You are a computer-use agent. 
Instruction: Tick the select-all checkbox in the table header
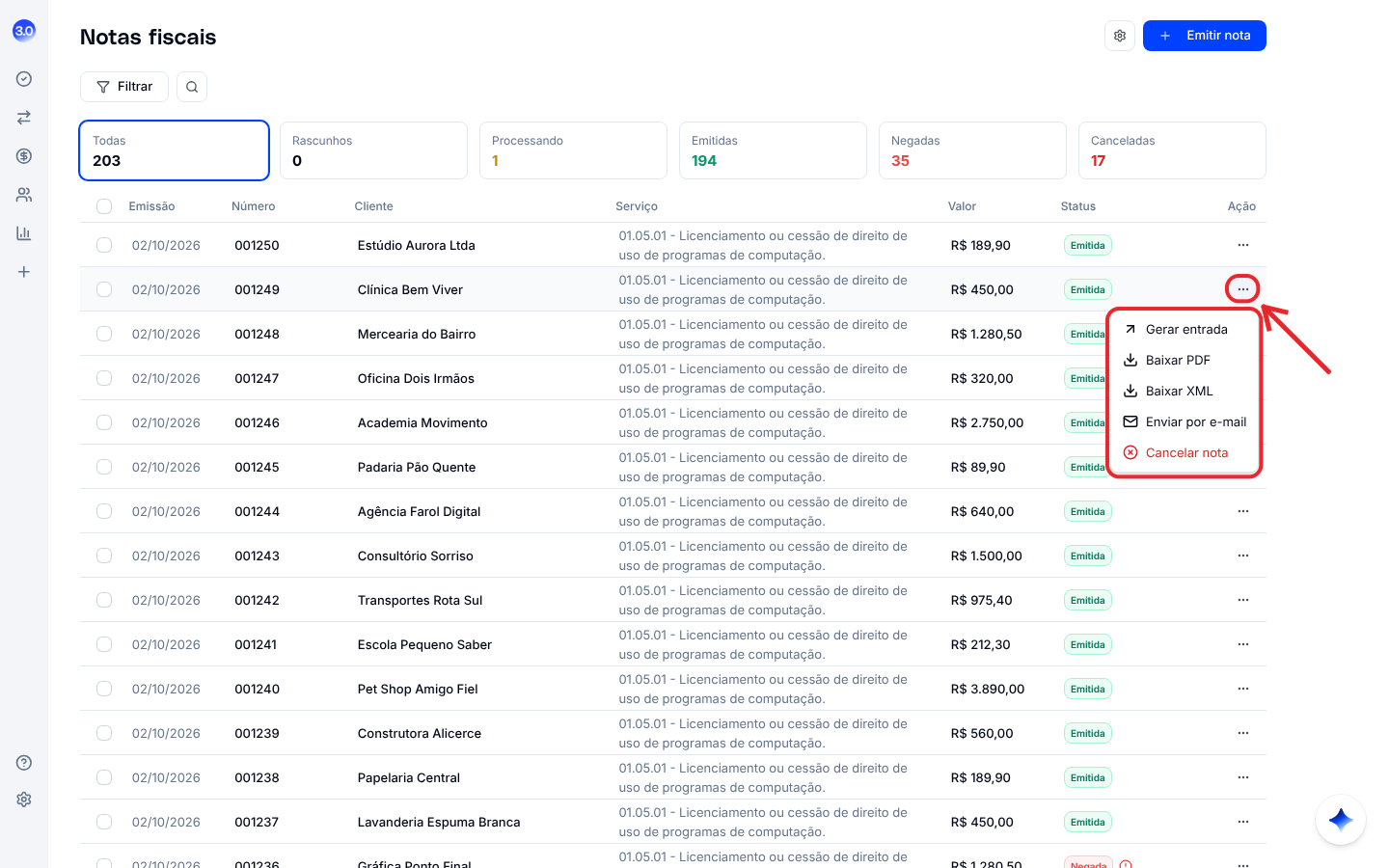coord(104,206)
